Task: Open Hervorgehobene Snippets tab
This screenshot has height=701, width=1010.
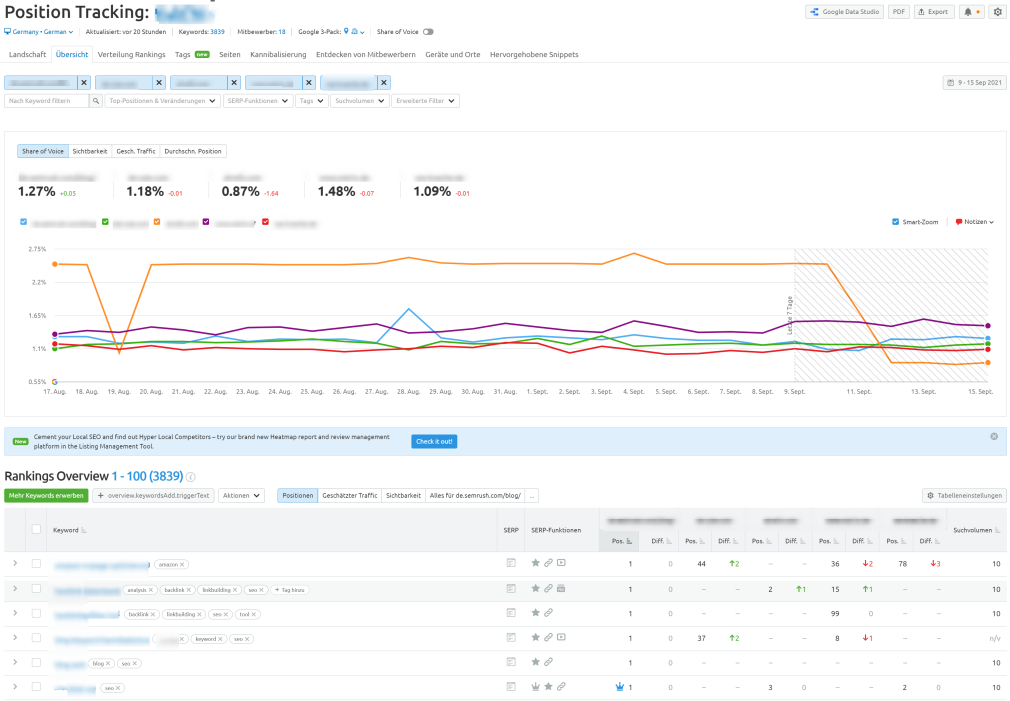Action: pyautogui.click(x=534, y=55)
